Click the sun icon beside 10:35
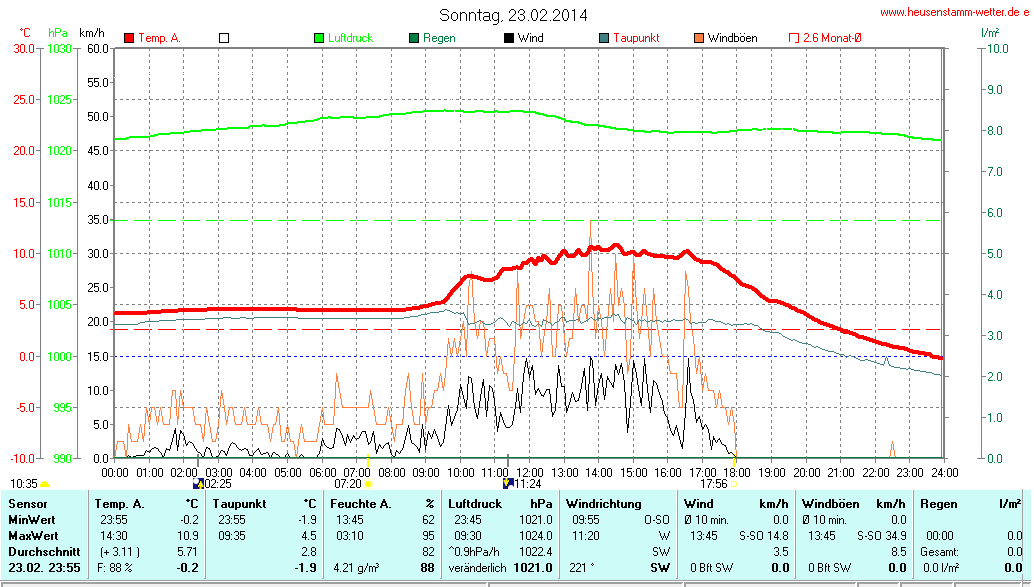Screen dimensions: 1034x587 coord(45,484)
